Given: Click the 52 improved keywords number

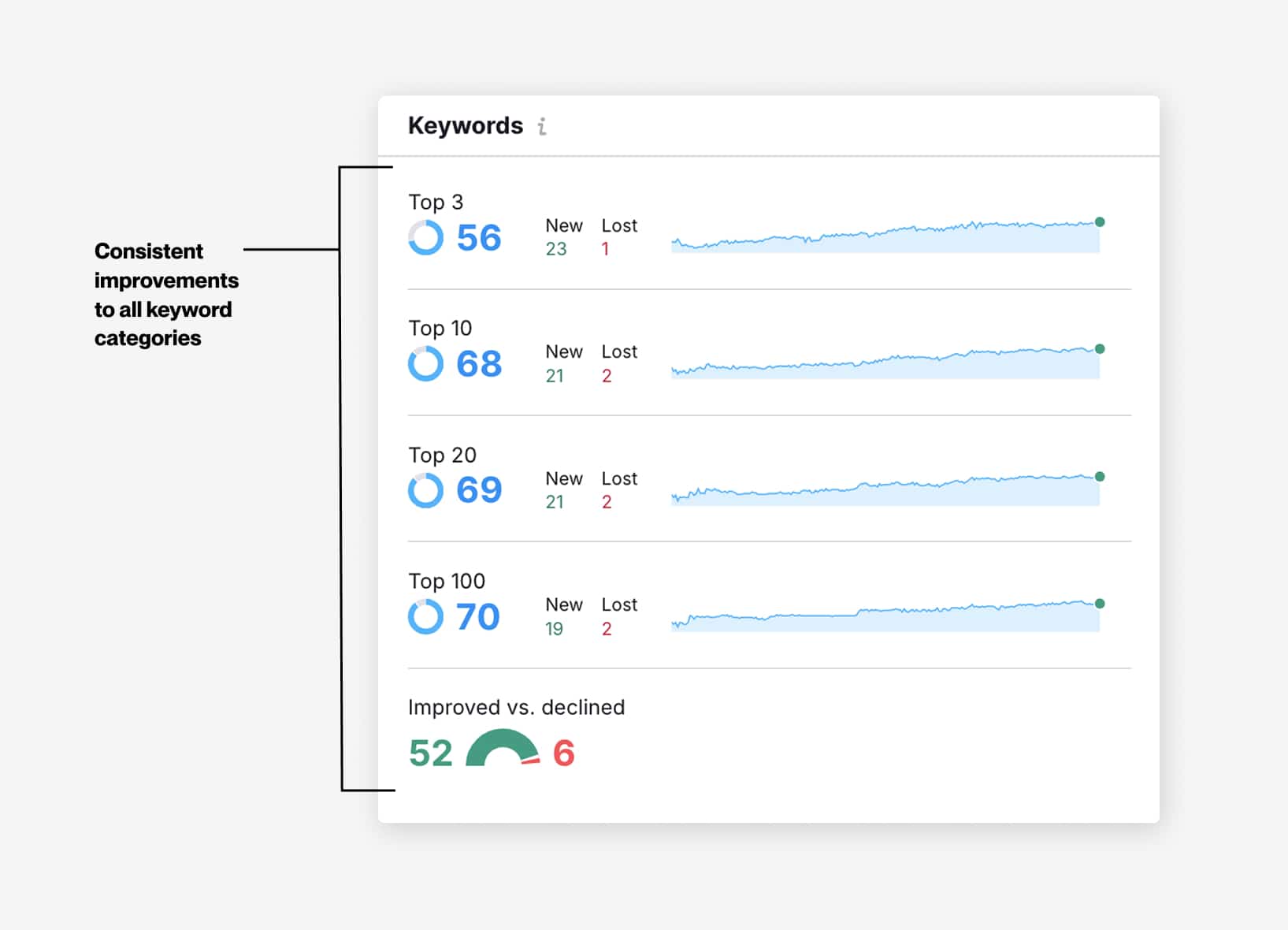Looking at the screenshot, I should pyautogui.click(x=431, y=753).
